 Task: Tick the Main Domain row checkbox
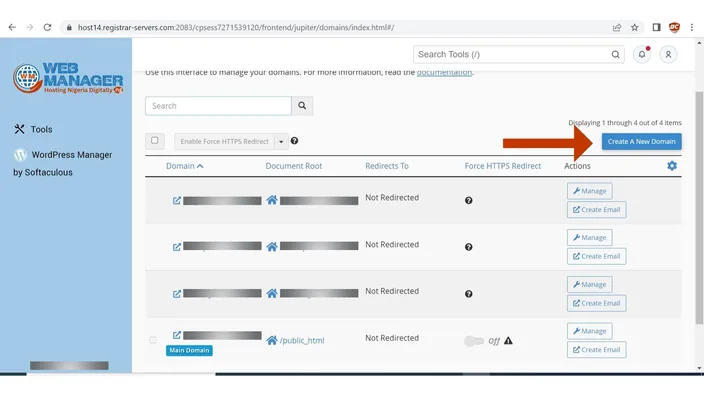point(153,340)
